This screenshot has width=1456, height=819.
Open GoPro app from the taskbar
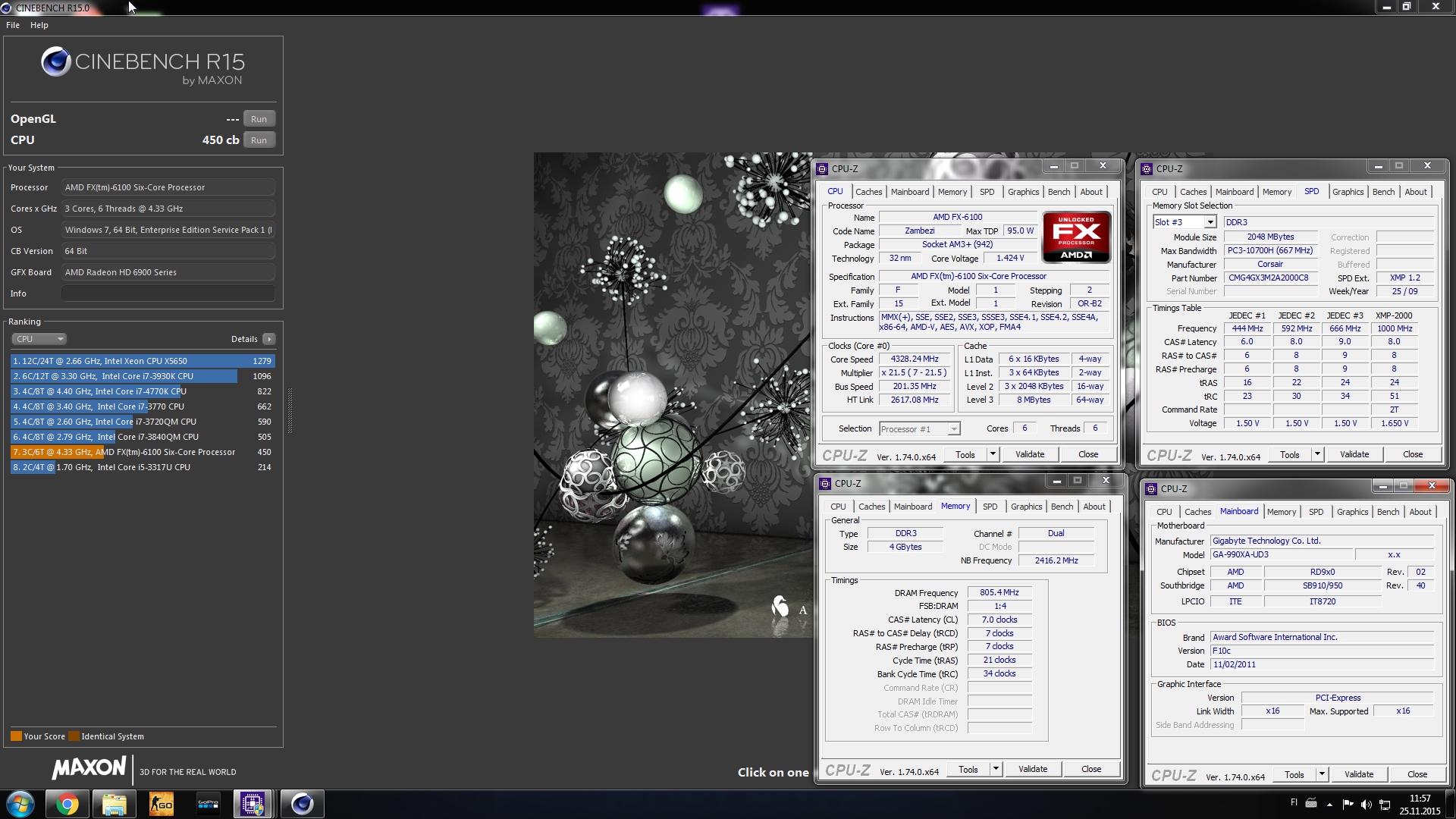(208, 804)
